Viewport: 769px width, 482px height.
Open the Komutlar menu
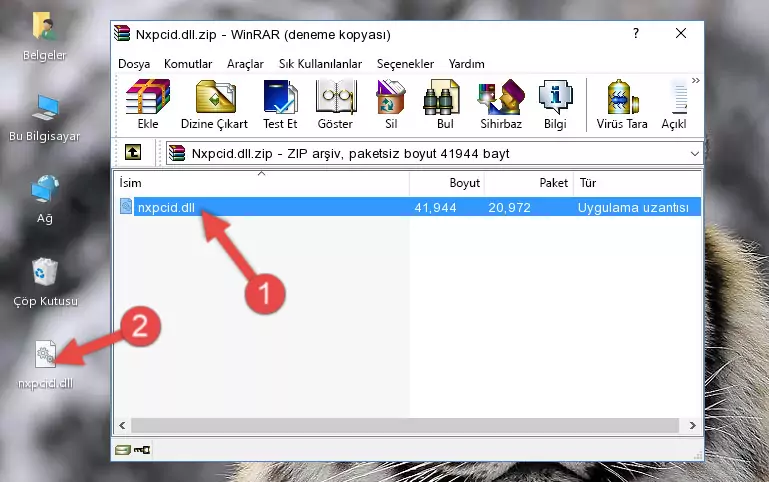coord(188,64)
